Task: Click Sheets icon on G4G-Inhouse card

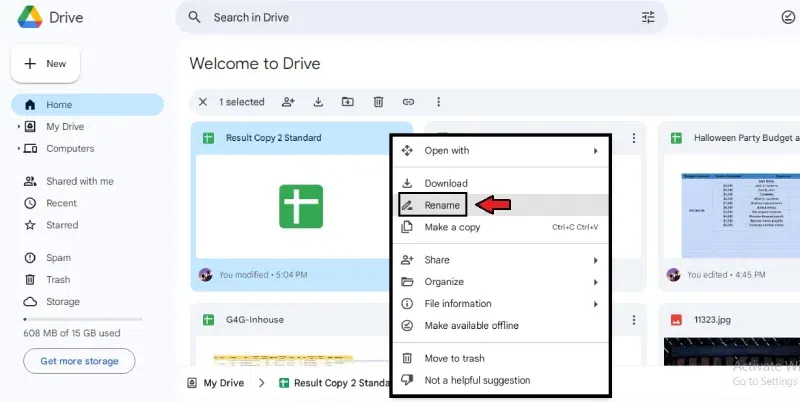Action: click(x=208, y=320)
